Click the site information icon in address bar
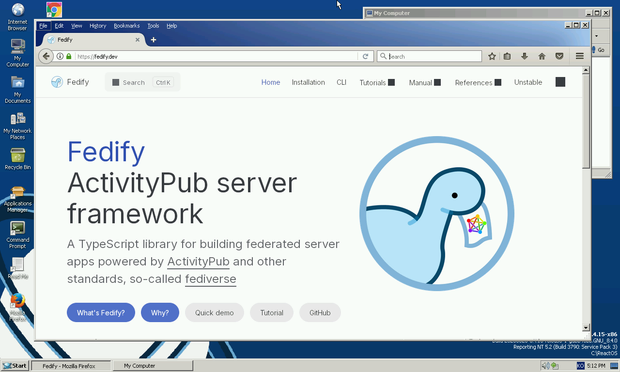620x372 pixels. (x=60, y=56)
